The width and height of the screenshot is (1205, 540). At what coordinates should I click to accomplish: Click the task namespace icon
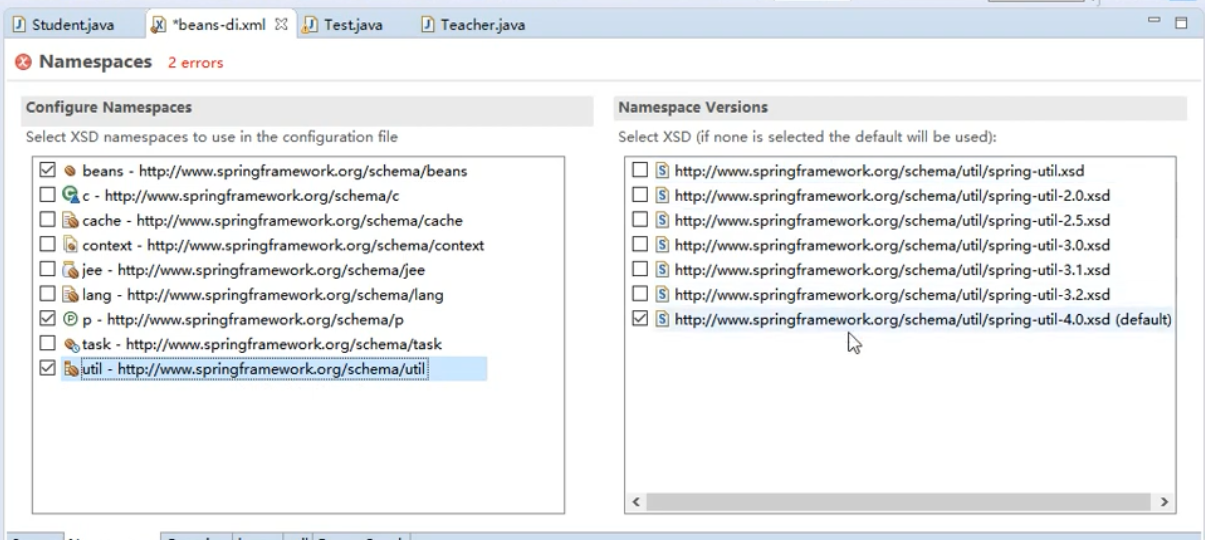pos(70,344)
